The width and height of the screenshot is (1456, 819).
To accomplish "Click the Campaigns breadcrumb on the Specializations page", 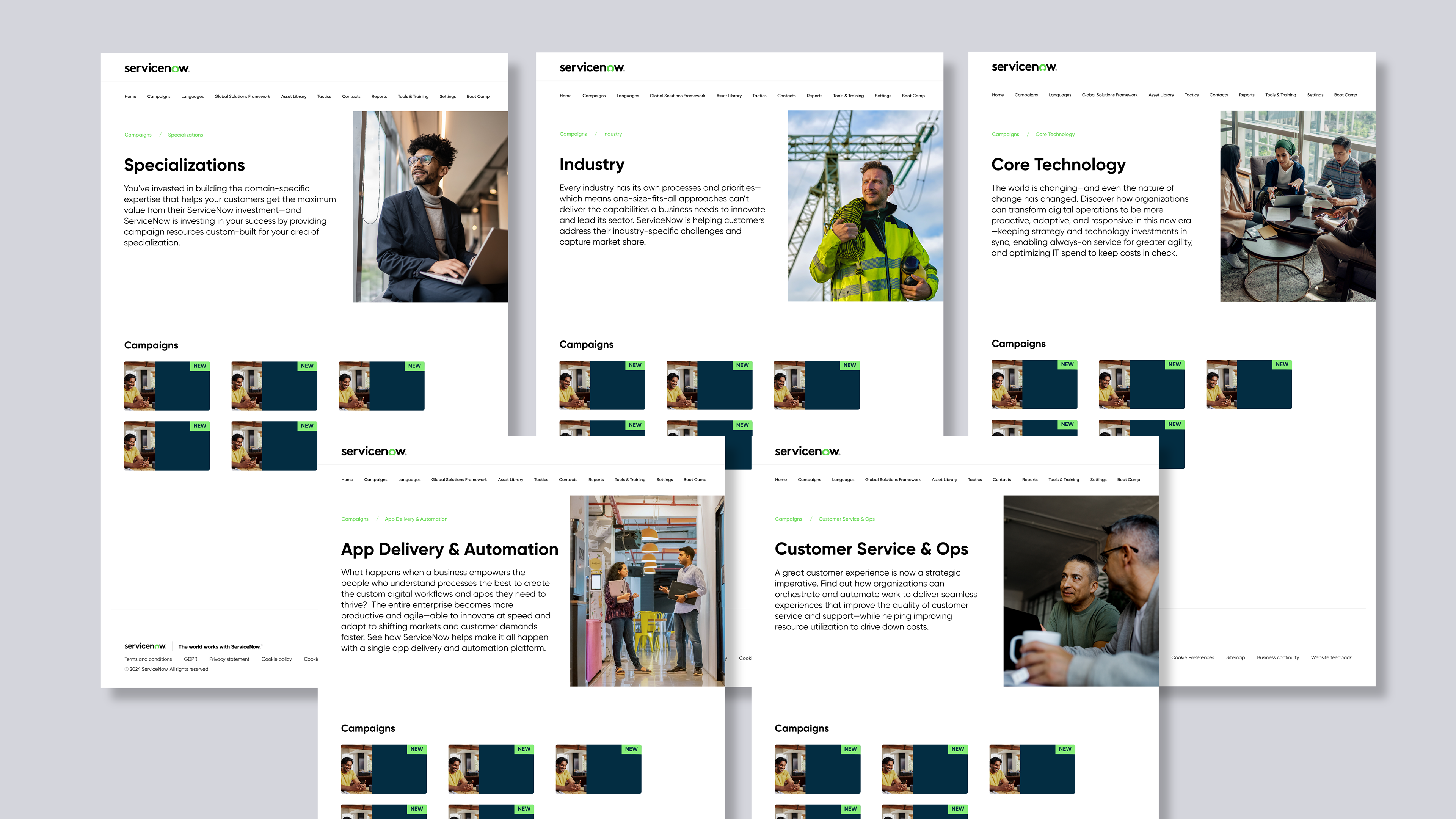I will 138,135.
